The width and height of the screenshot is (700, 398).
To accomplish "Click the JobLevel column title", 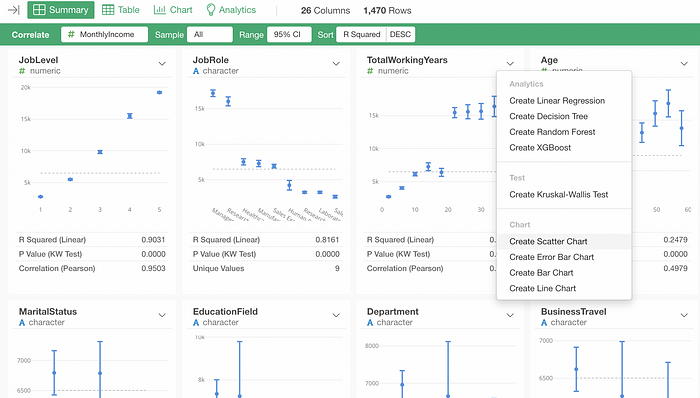I will (38, 60).
